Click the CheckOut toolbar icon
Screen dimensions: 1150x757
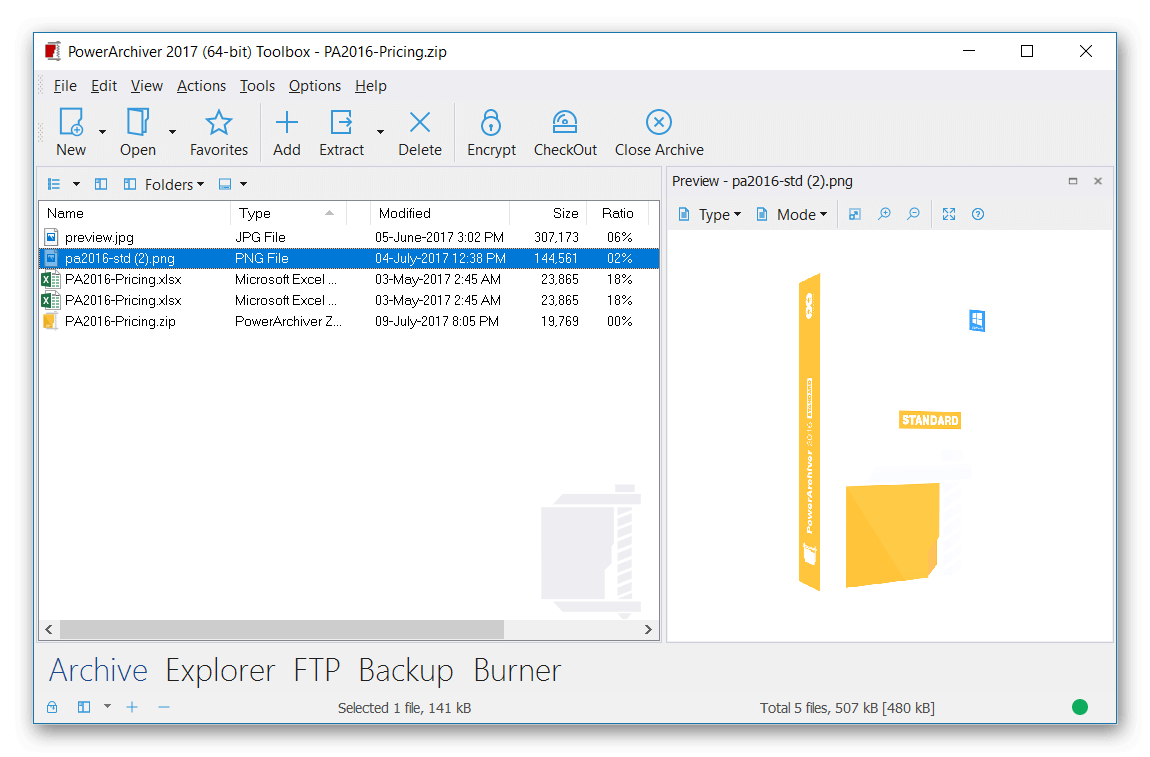[x=565, y=123]
